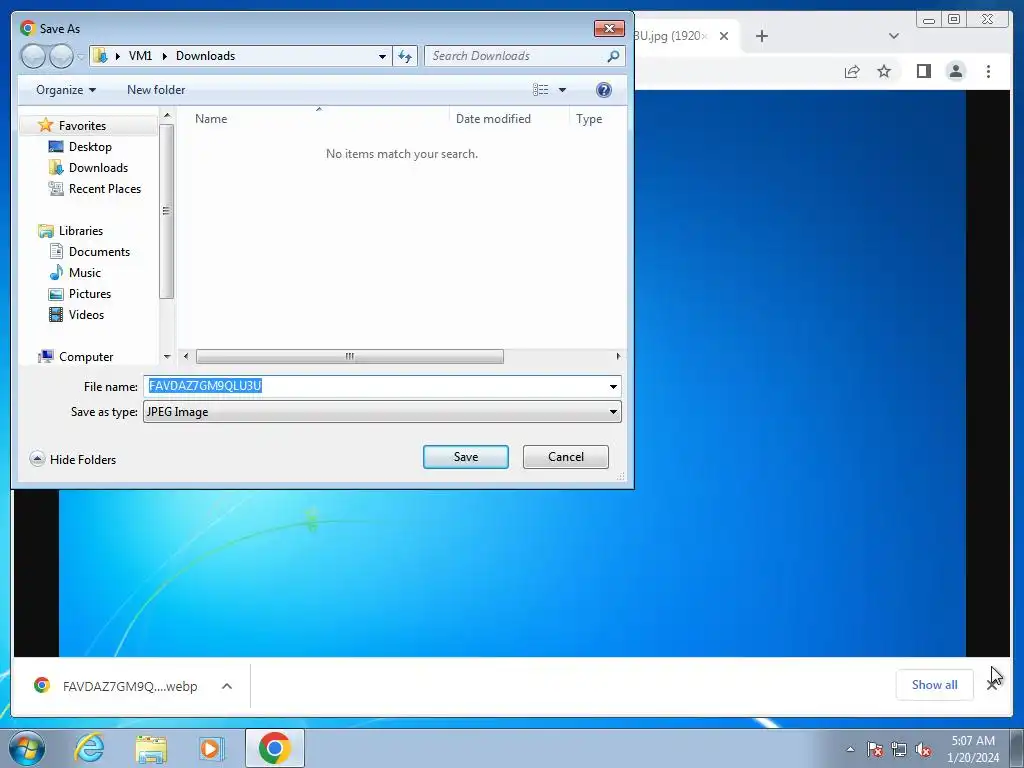Click the Action Center flag tray icon
This screenshot has width=1024, height=768.
[875, 749]
